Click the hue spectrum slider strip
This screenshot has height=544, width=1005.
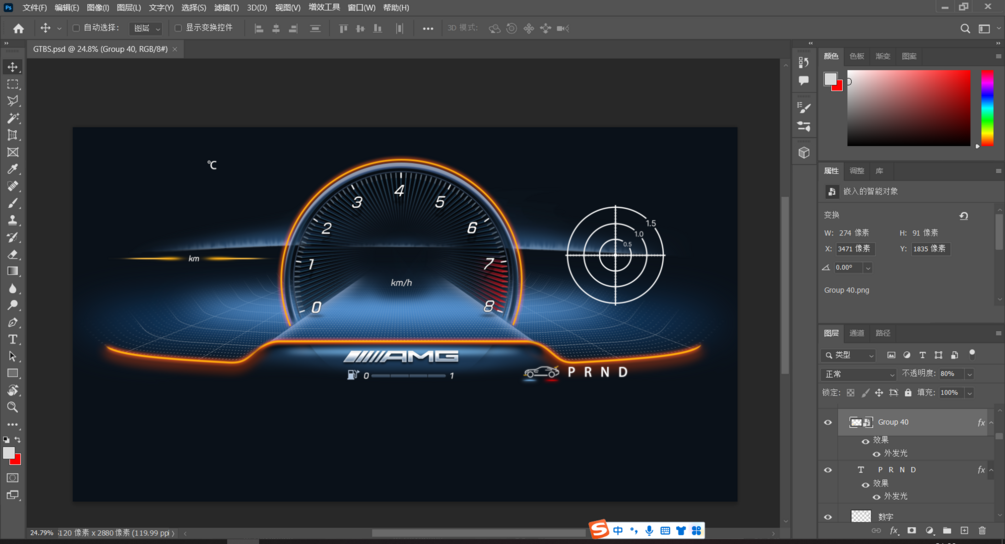(987, 108)
